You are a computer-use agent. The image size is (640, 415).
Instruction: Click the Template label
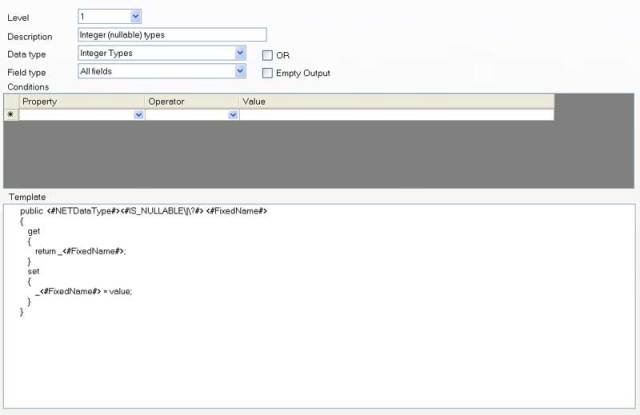coord(27,197)
